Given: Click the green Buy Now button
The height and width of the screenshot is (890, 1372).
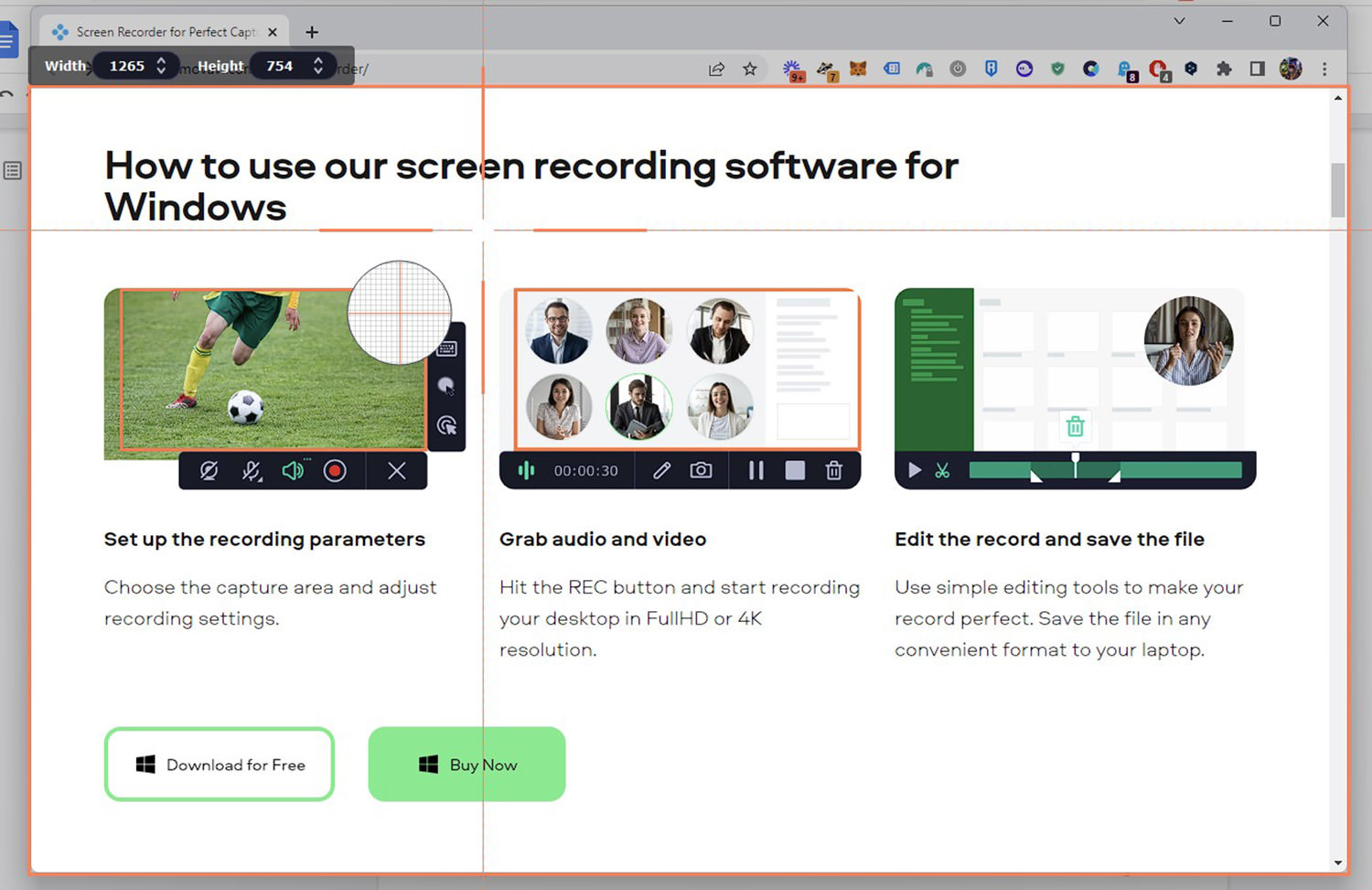Looking at the screenshot, I should (466, 765).
